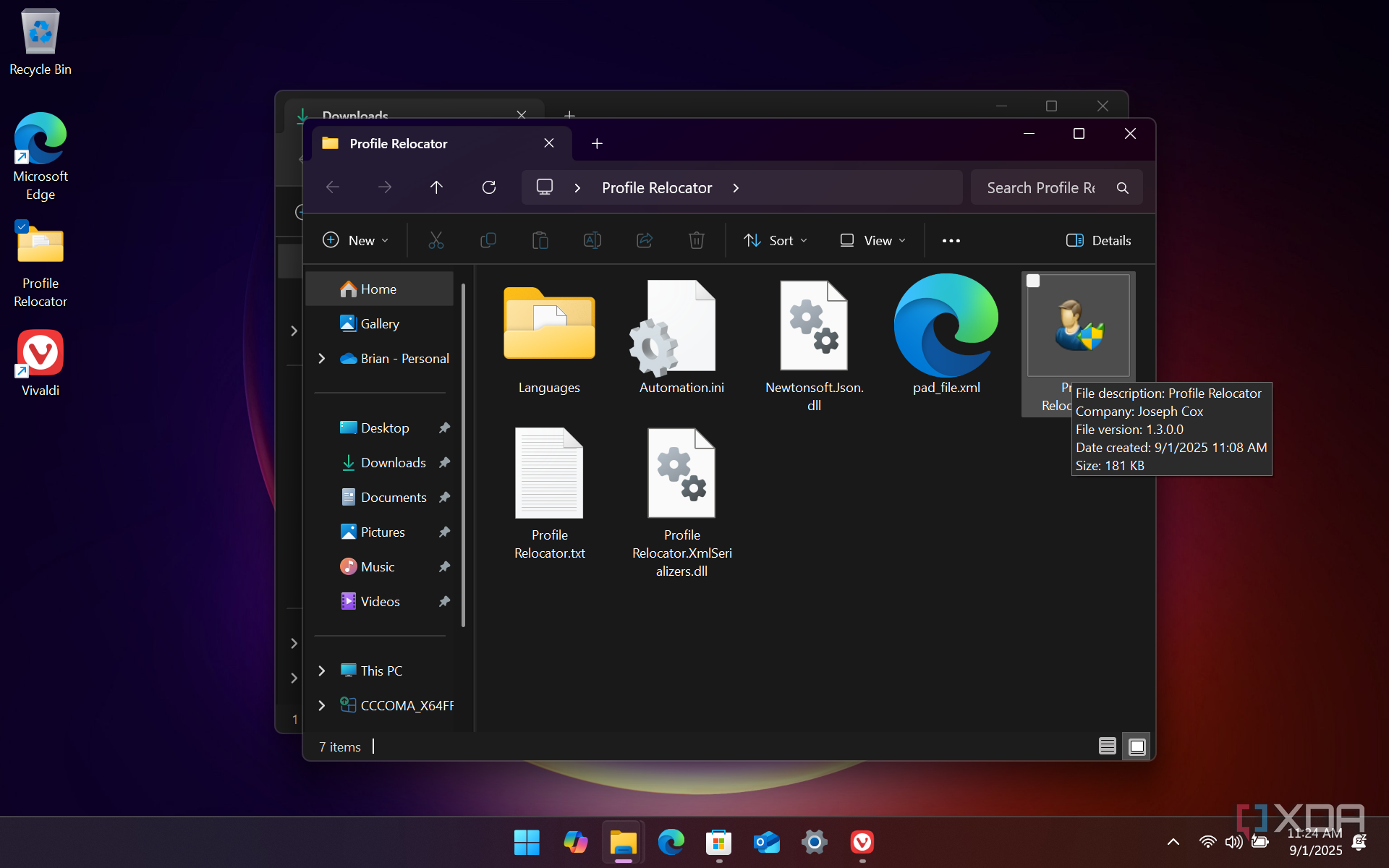The height and width of the screenshot is (868, 1389).
Task: Go up one folder level
Action: coord(436,187)
